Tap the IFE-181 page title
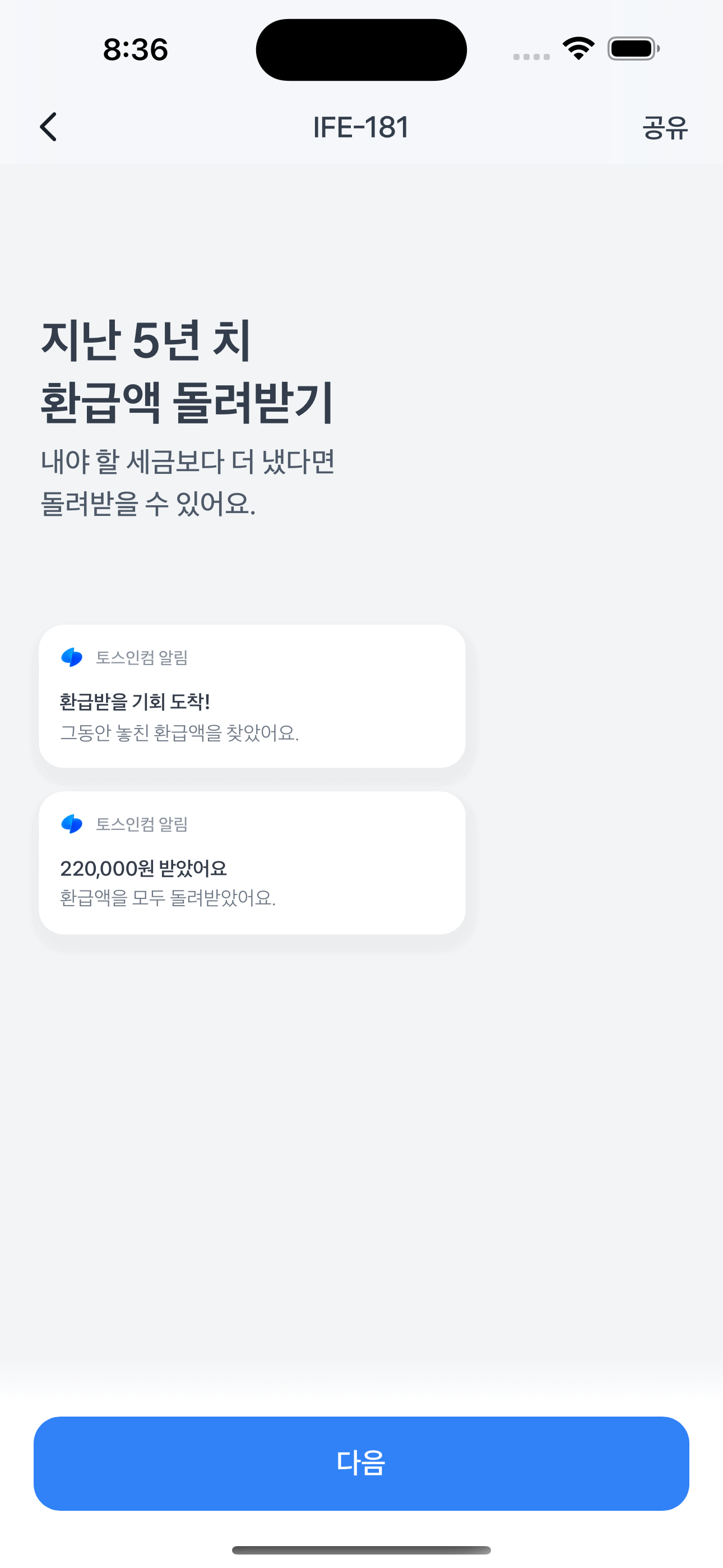 361,128
